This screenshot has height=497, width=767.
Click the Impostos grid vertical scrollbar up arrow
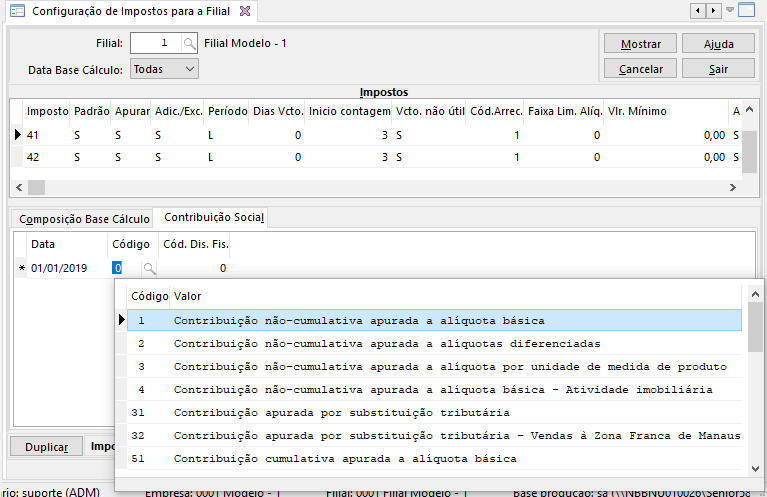click(x=749, y=110)
